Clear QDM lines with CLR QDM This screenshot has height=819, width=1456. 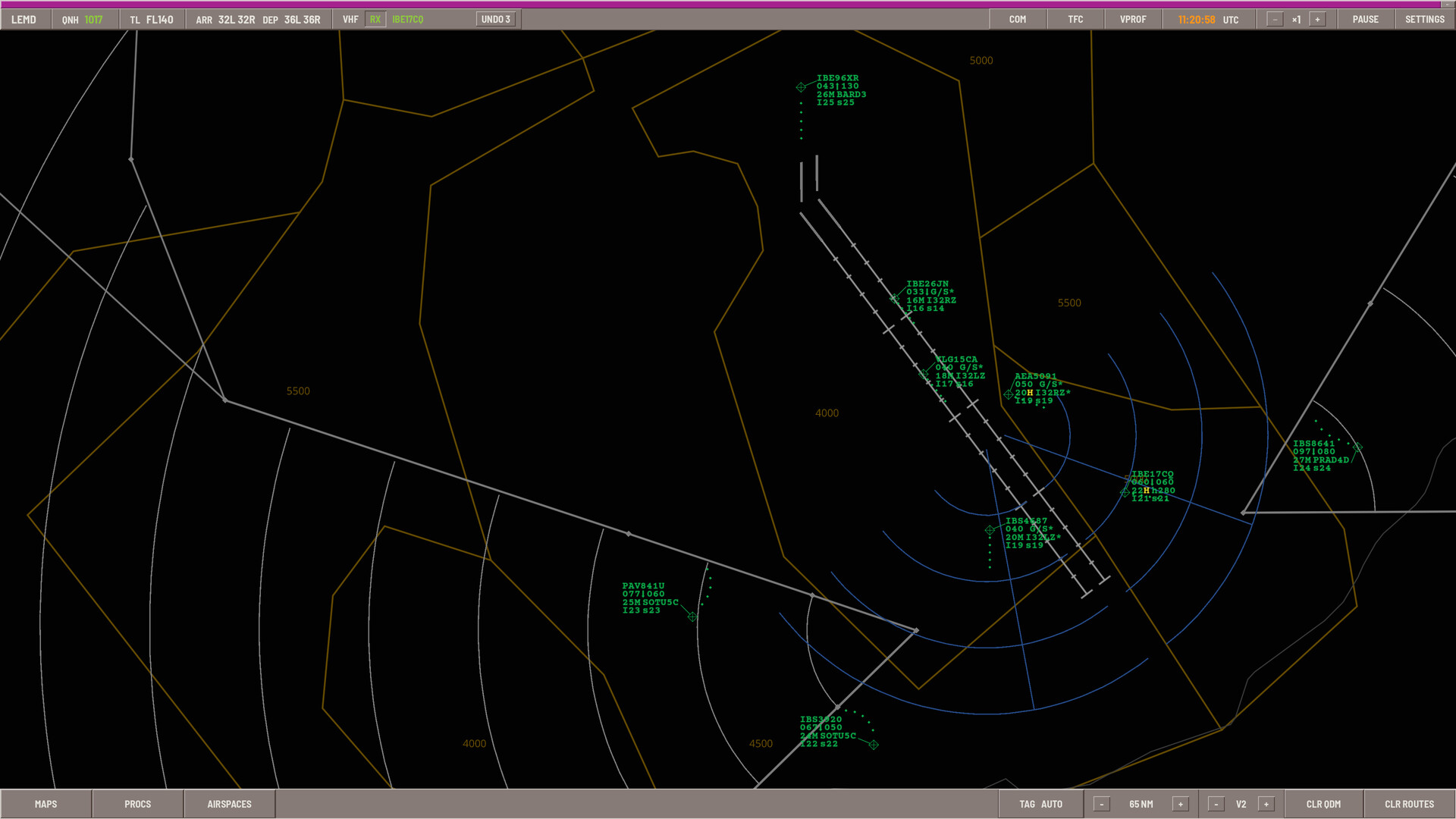point(1323,804)
